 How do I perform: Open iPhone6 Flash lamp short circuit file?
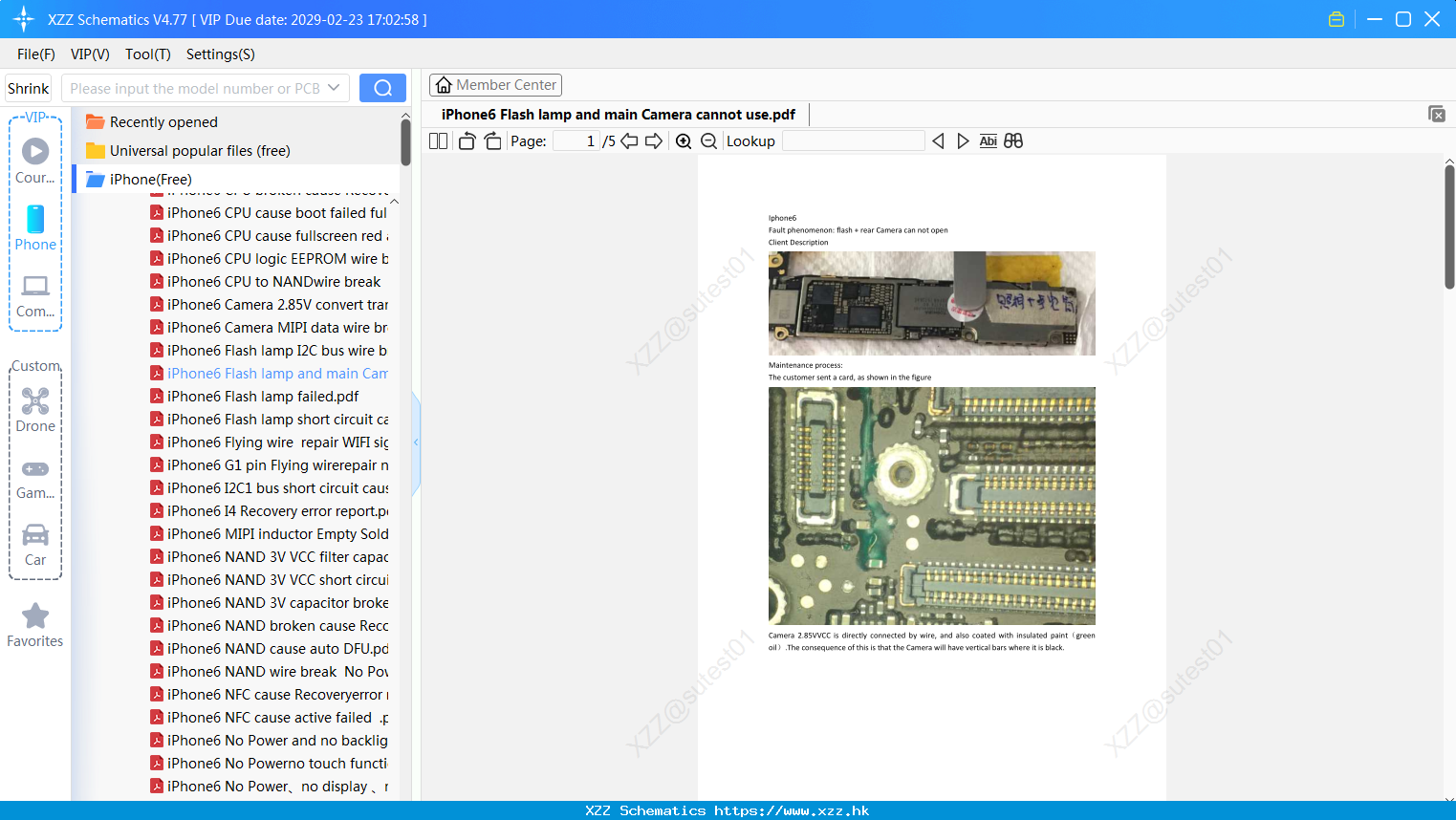(x=269, y=420)
